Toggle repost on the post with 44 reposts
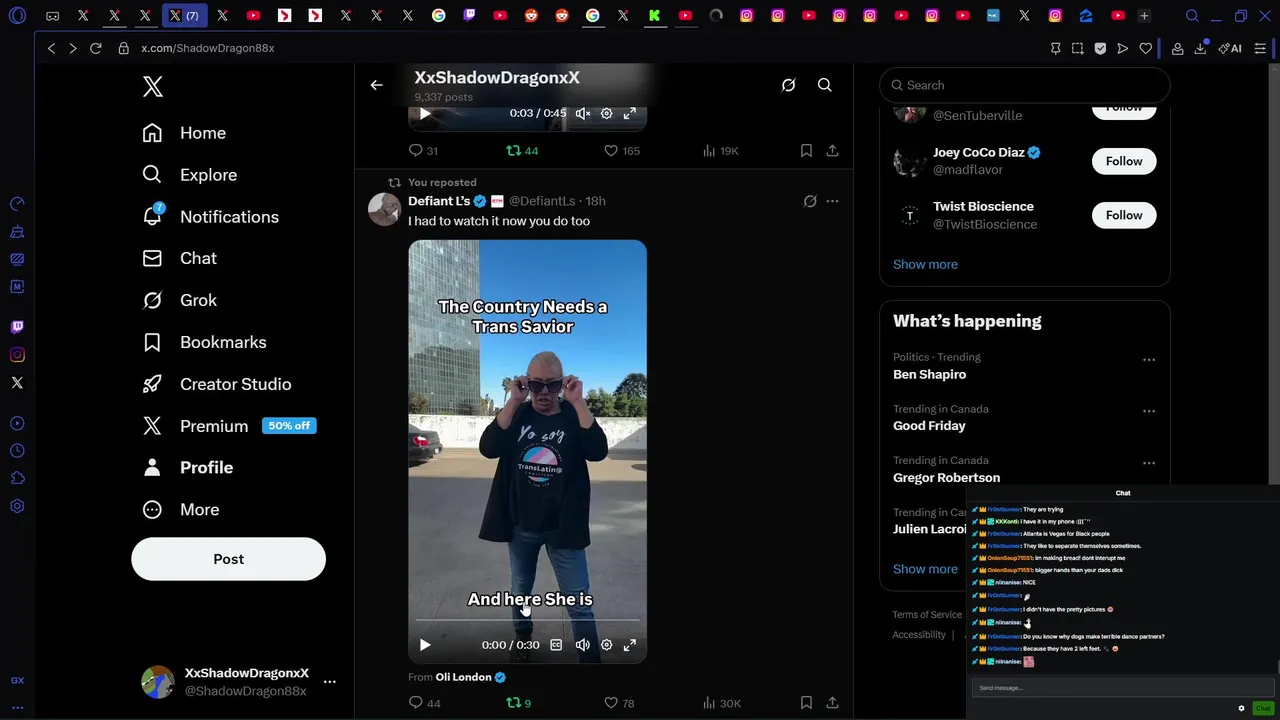 click(522, 151)
